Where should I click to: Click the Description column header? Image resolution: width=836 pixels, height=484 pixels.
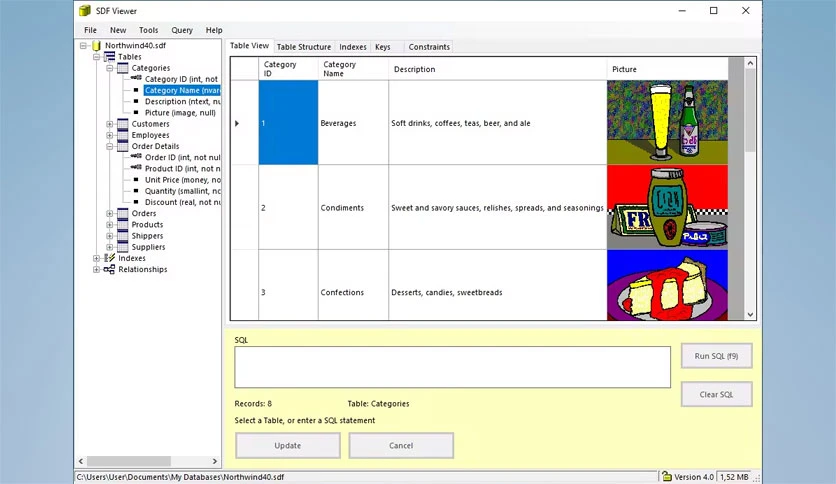tap(497, 69)
